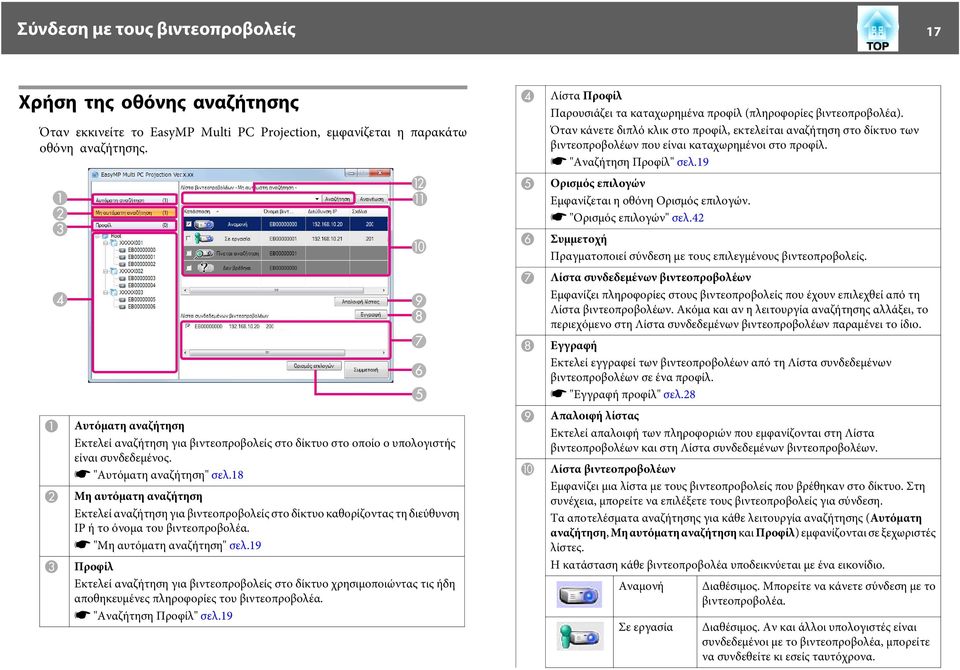Select EB00000001 in the profile tree

point(141,257)
